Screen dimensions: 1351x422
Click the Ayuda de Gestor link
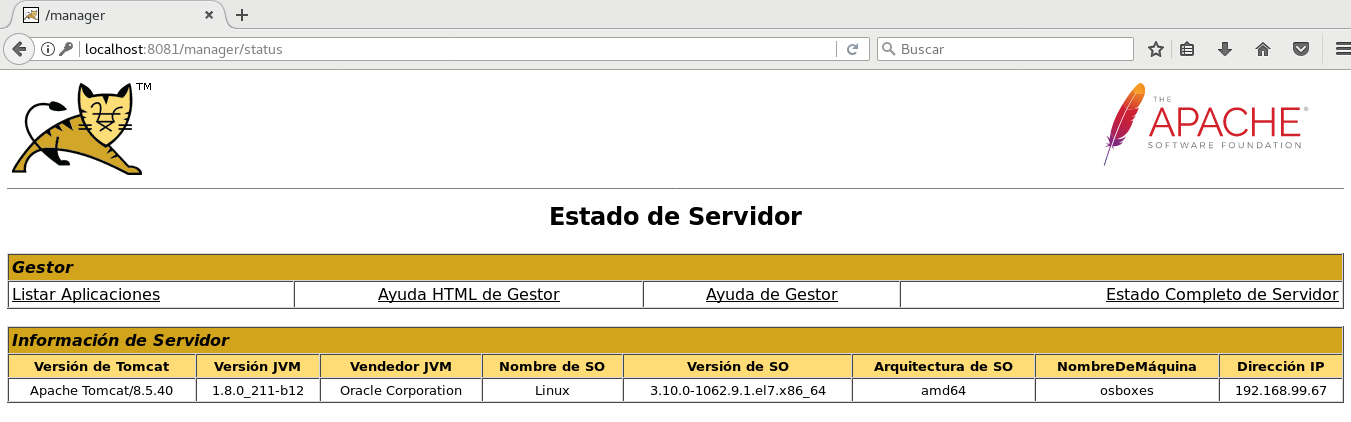pyautogui.click(x=771, y=294)
